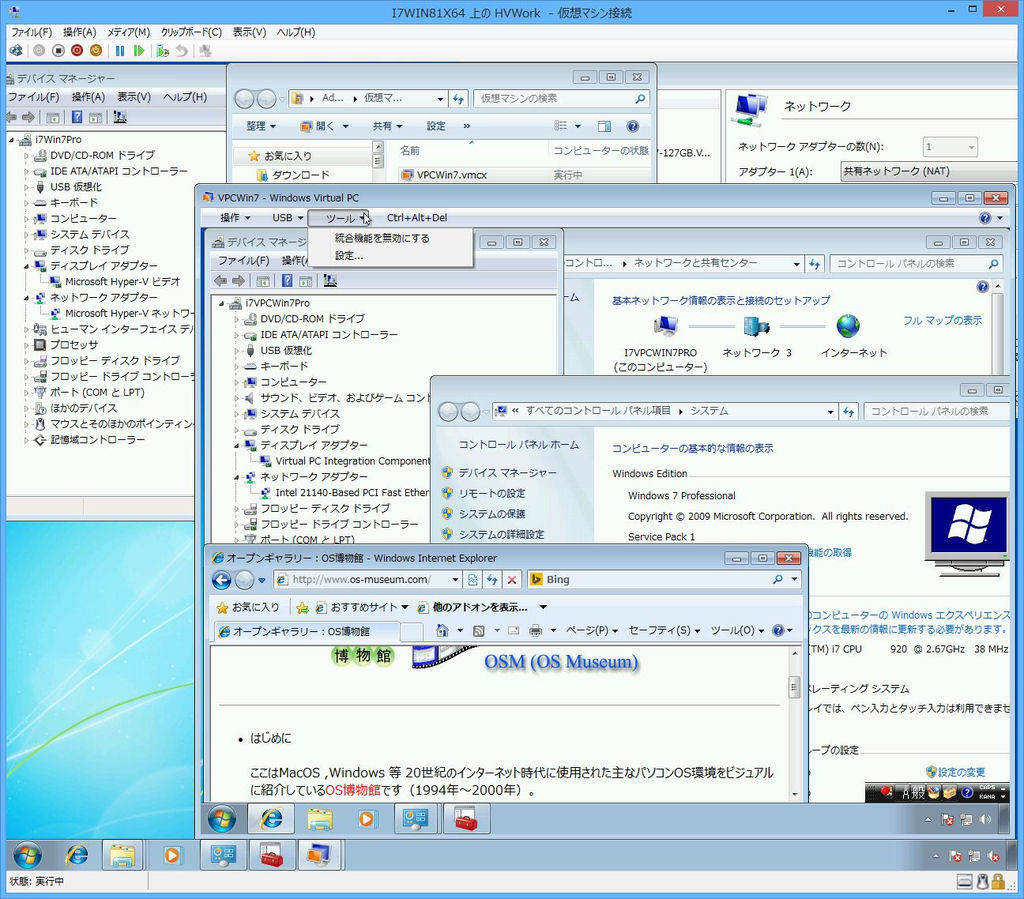The width and height of the screenshot is (1024, 899).
Task: Click the Virtual PC icon on outer taskbar
Action: (x=319, y=855)
